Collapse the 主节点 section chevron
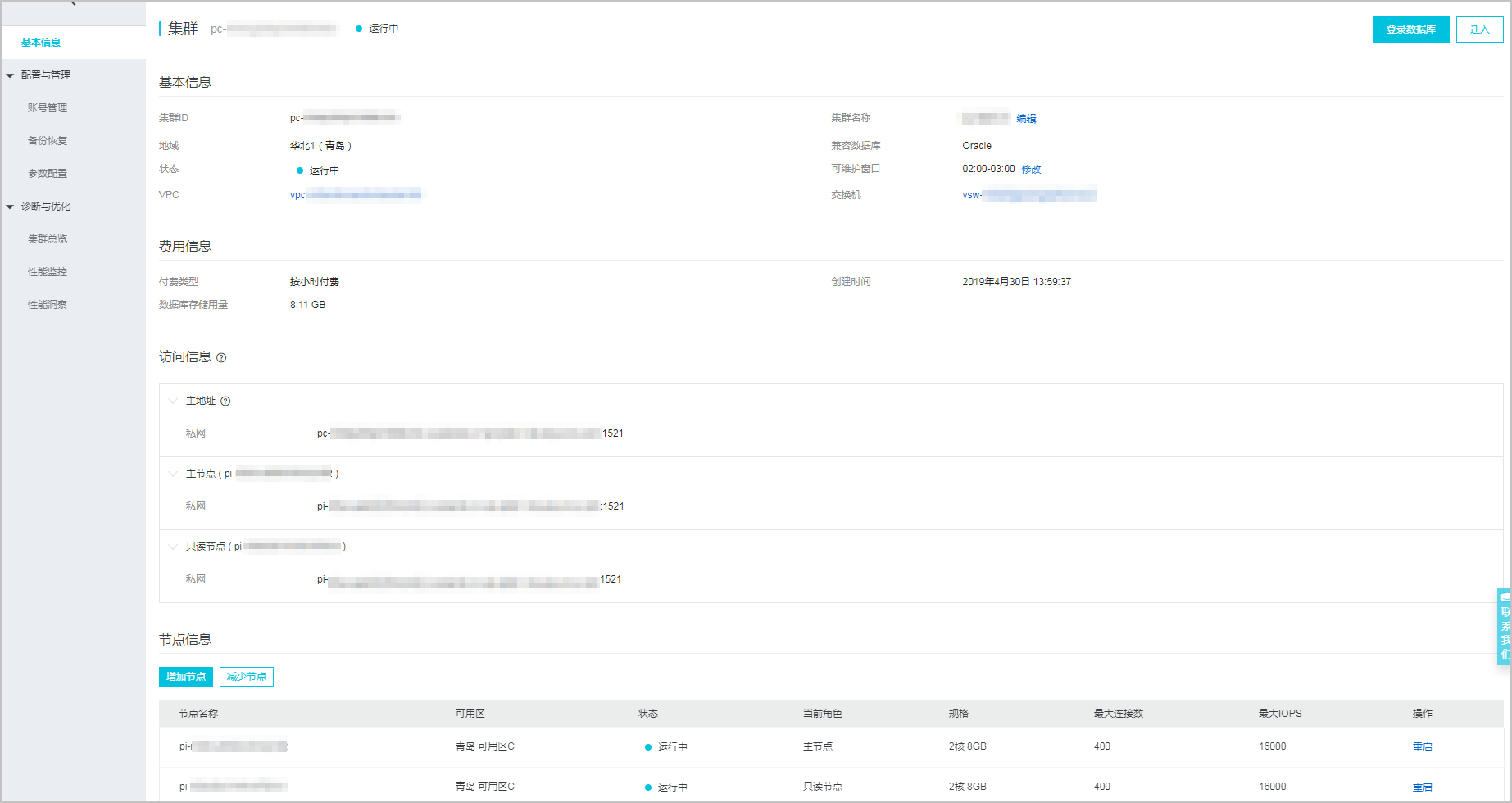Image resolution: width=1512 pixels, height=803 pixels. [x=173, y=474]
